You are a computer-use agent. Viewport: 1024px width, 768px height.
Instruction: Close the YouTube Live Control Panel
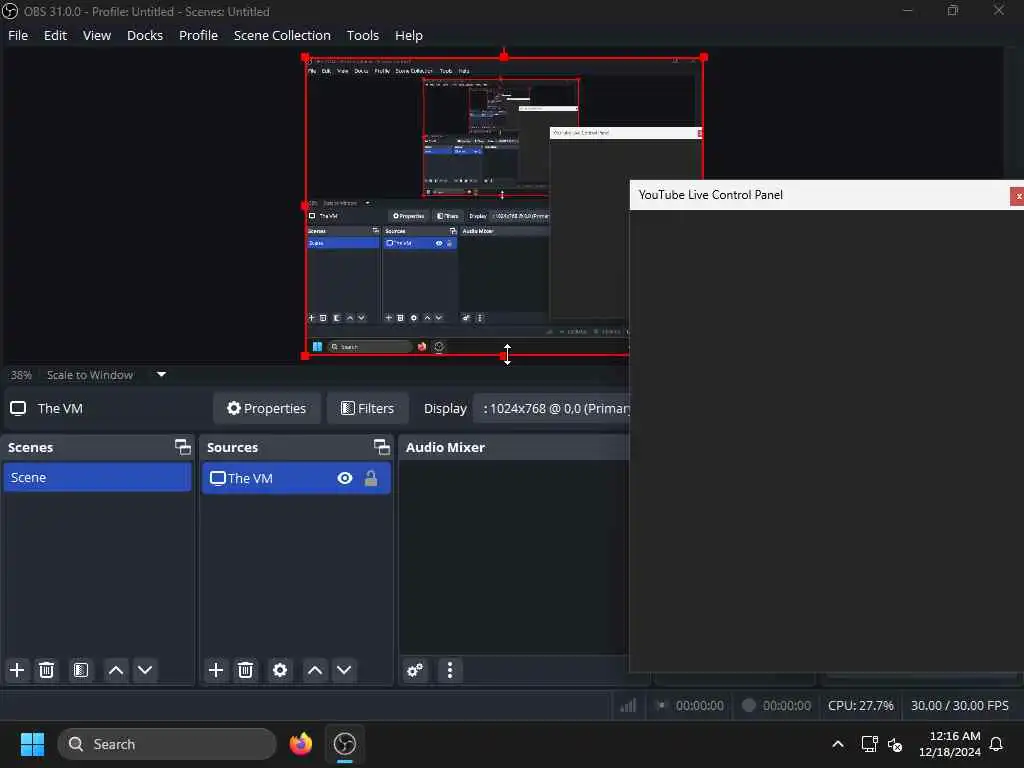tap(1017, 196)
